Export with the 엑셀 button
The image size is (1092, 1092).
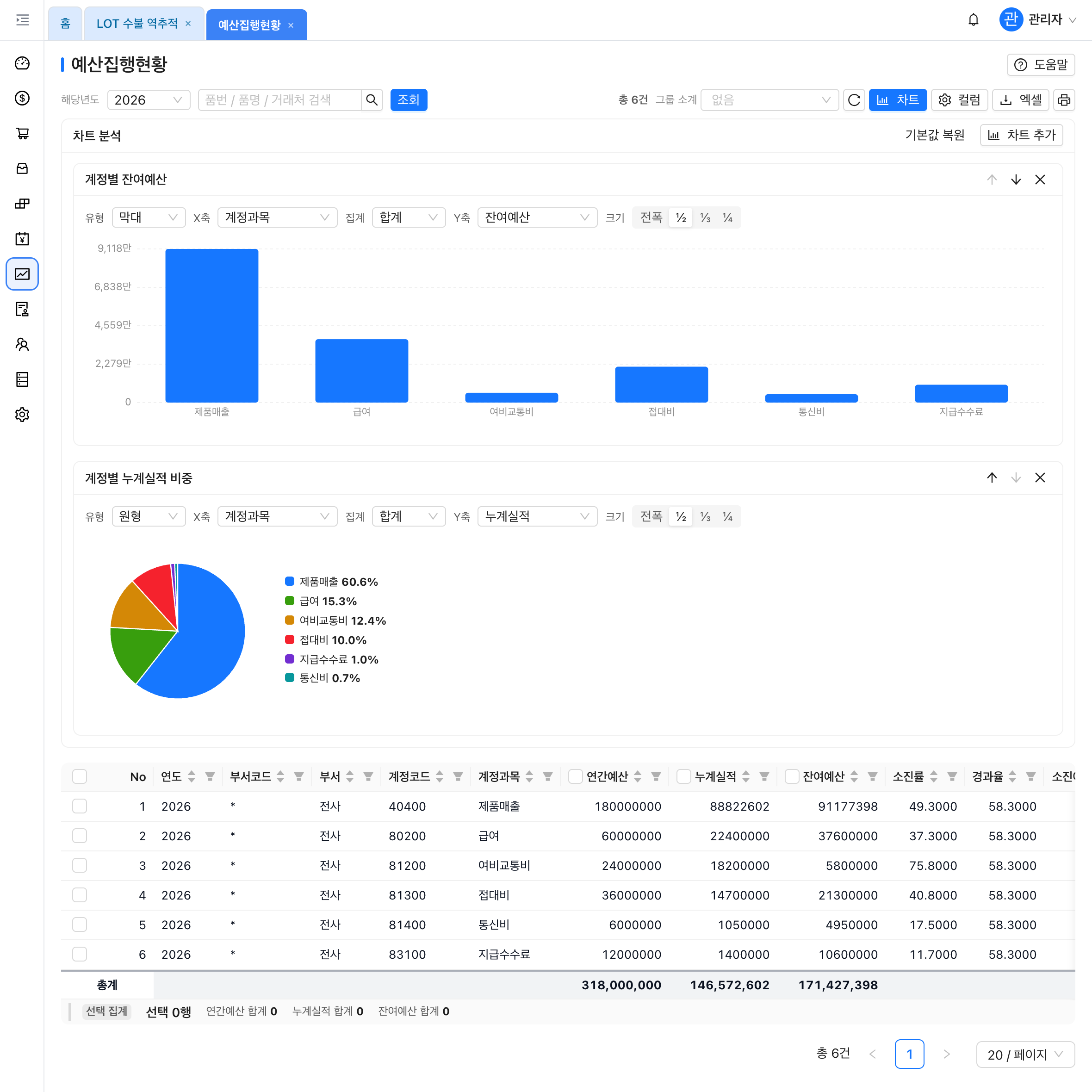1020,100
